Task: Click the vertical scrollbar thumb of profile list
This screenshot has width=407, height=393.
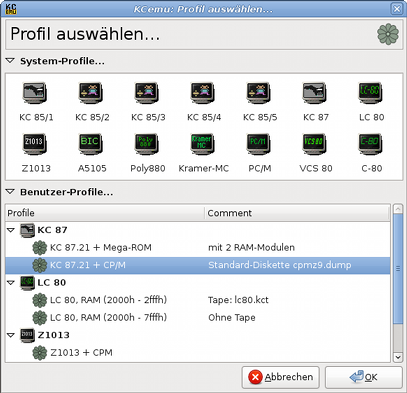Action: pyautogui.click(x=398, y=269)
